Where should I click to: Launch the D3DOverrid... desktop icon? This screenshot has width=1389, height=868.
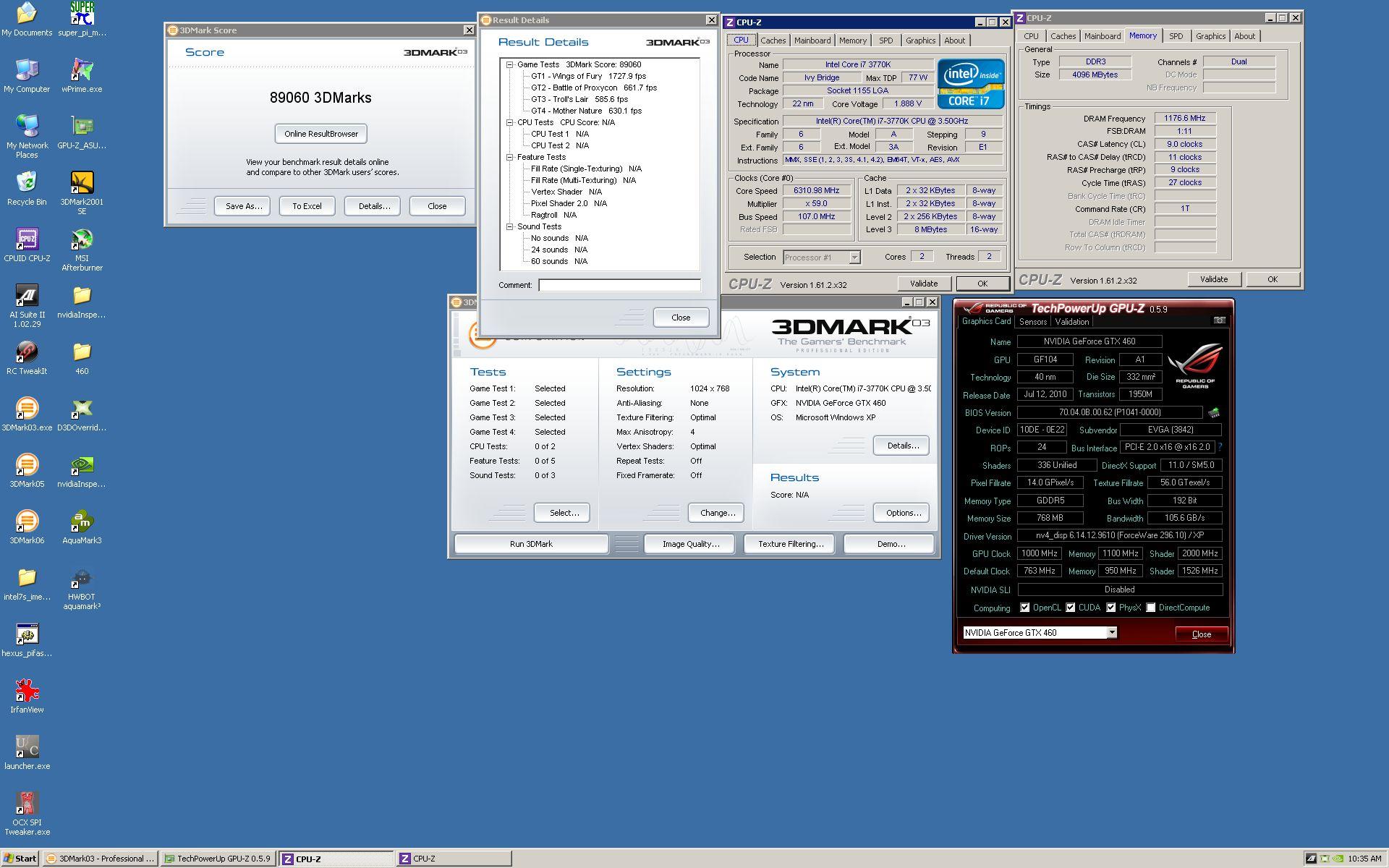(82, 414)
